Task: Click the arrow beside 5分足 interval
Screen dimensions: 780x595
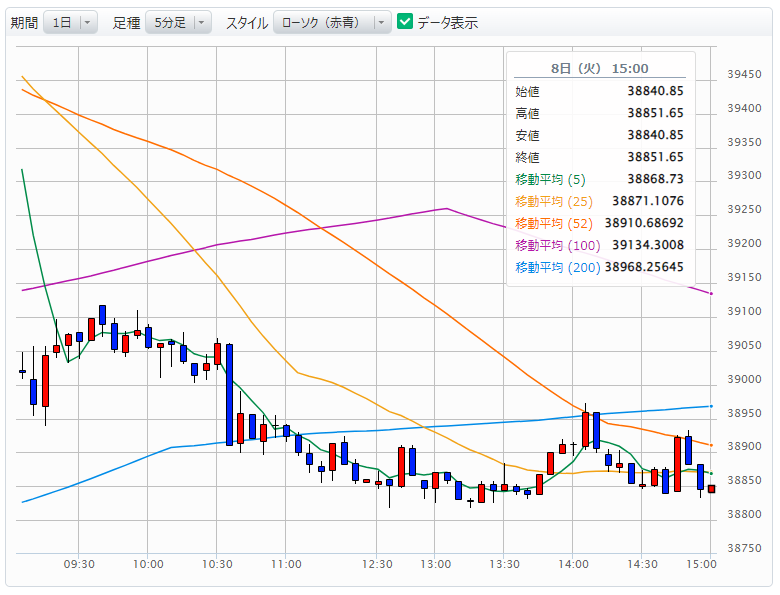Action: (x=201, y=22)
